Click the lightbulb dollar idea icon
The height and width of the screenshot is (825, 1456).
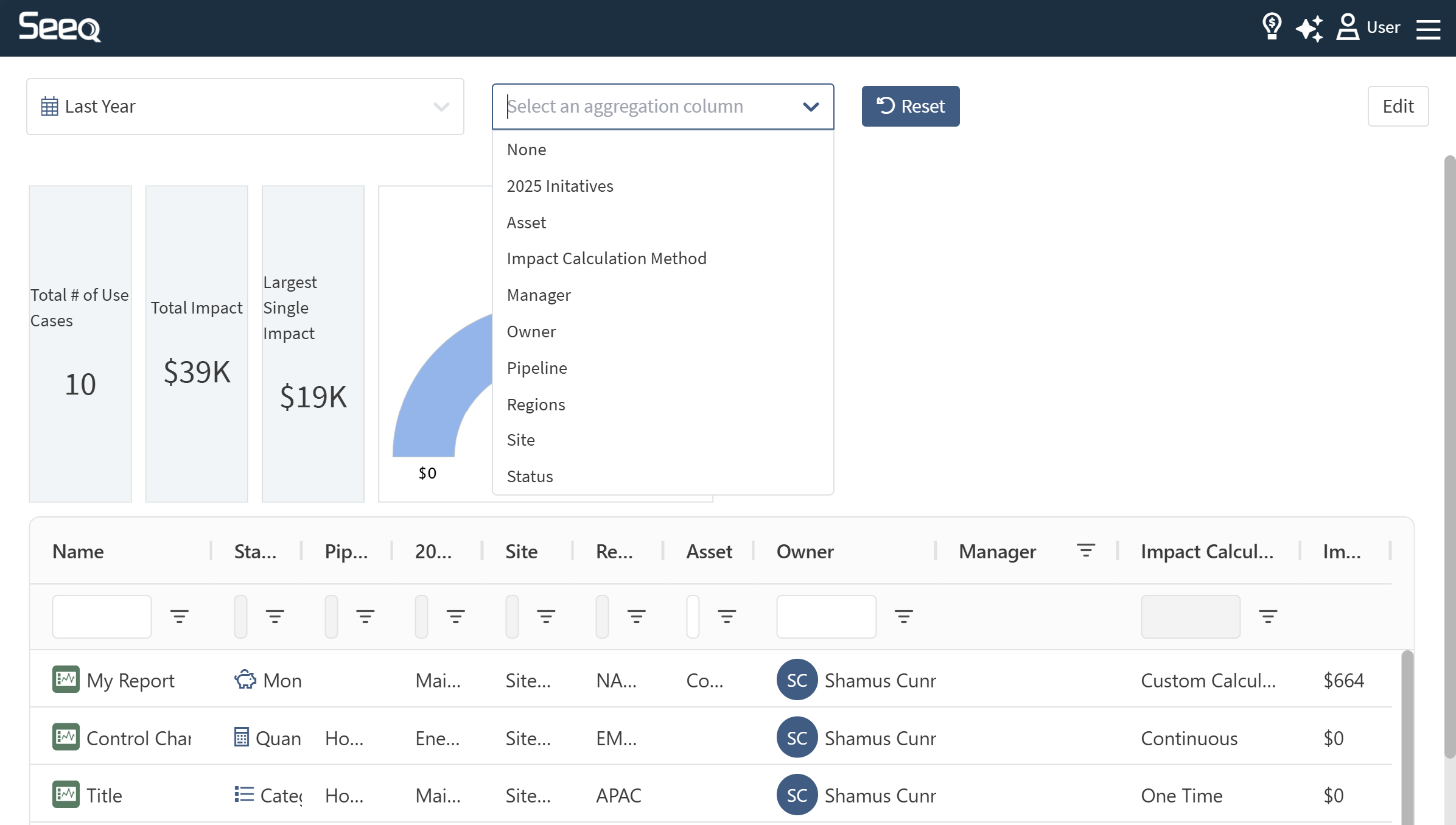coord(1272,27)
